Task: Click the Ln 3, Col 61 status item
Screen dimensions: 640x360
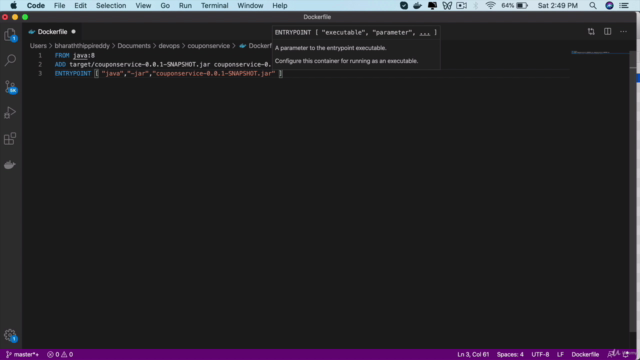Action: [x=473, y=354]
